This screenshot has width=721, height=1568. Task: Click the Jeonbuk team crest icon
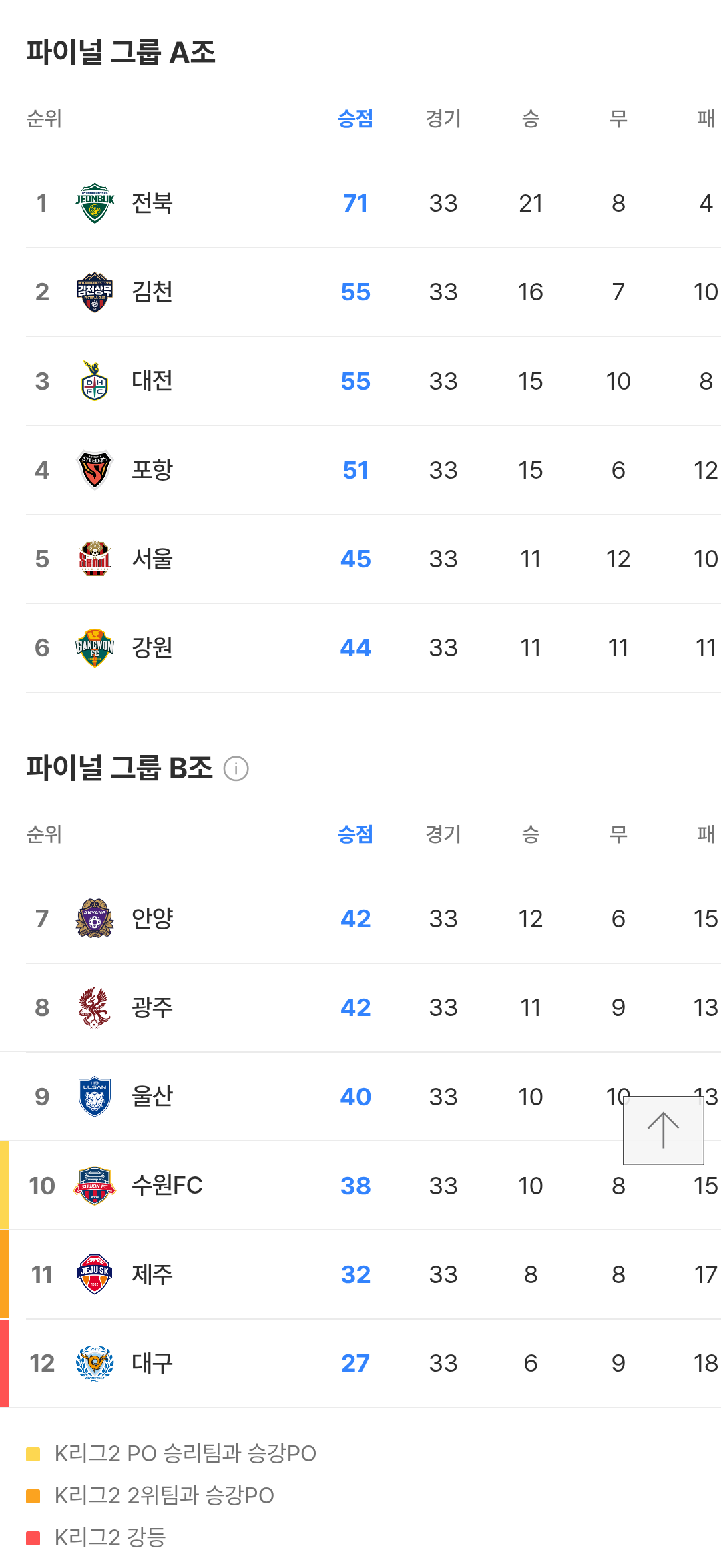point(95,203)
